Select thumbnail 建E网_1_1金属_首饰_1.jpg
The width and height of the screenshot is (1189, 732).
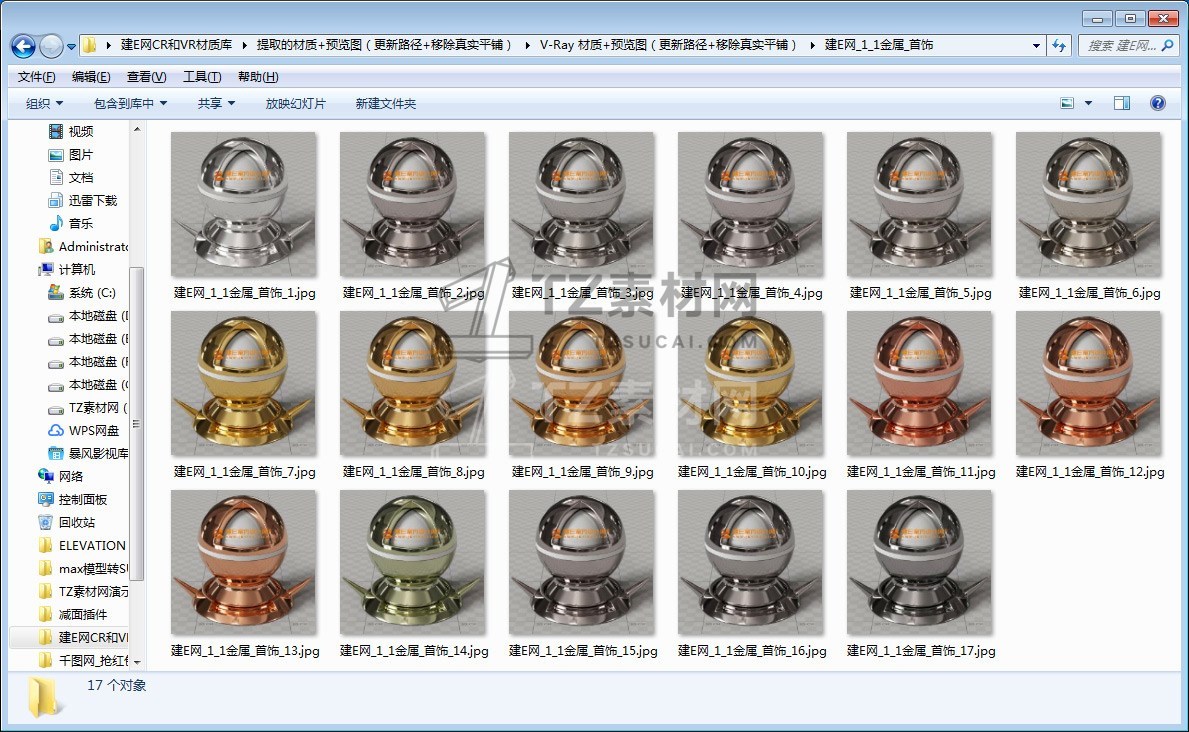click(243, 204)
